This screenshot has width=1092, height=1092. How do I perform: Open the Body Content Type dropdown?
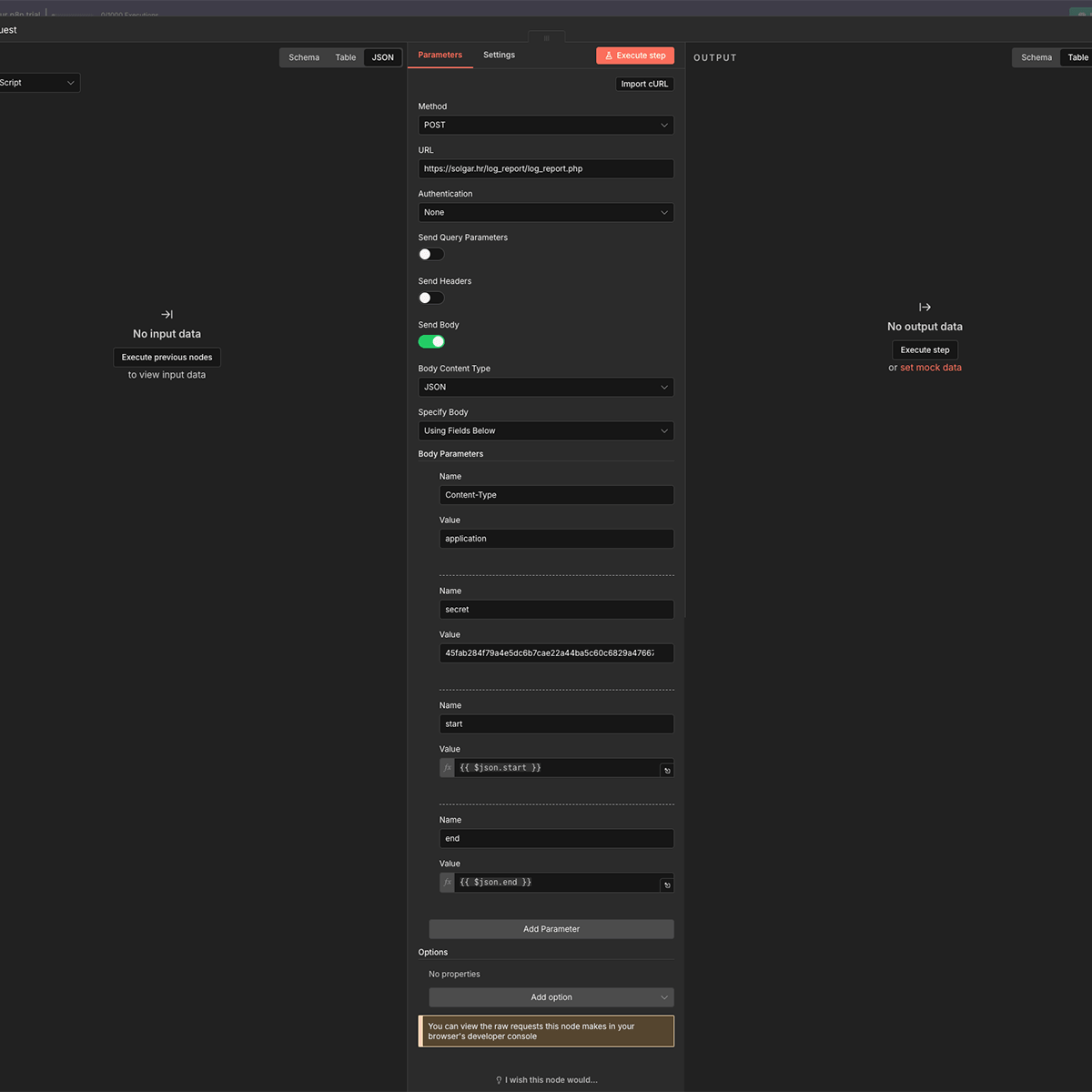[546, 388]
